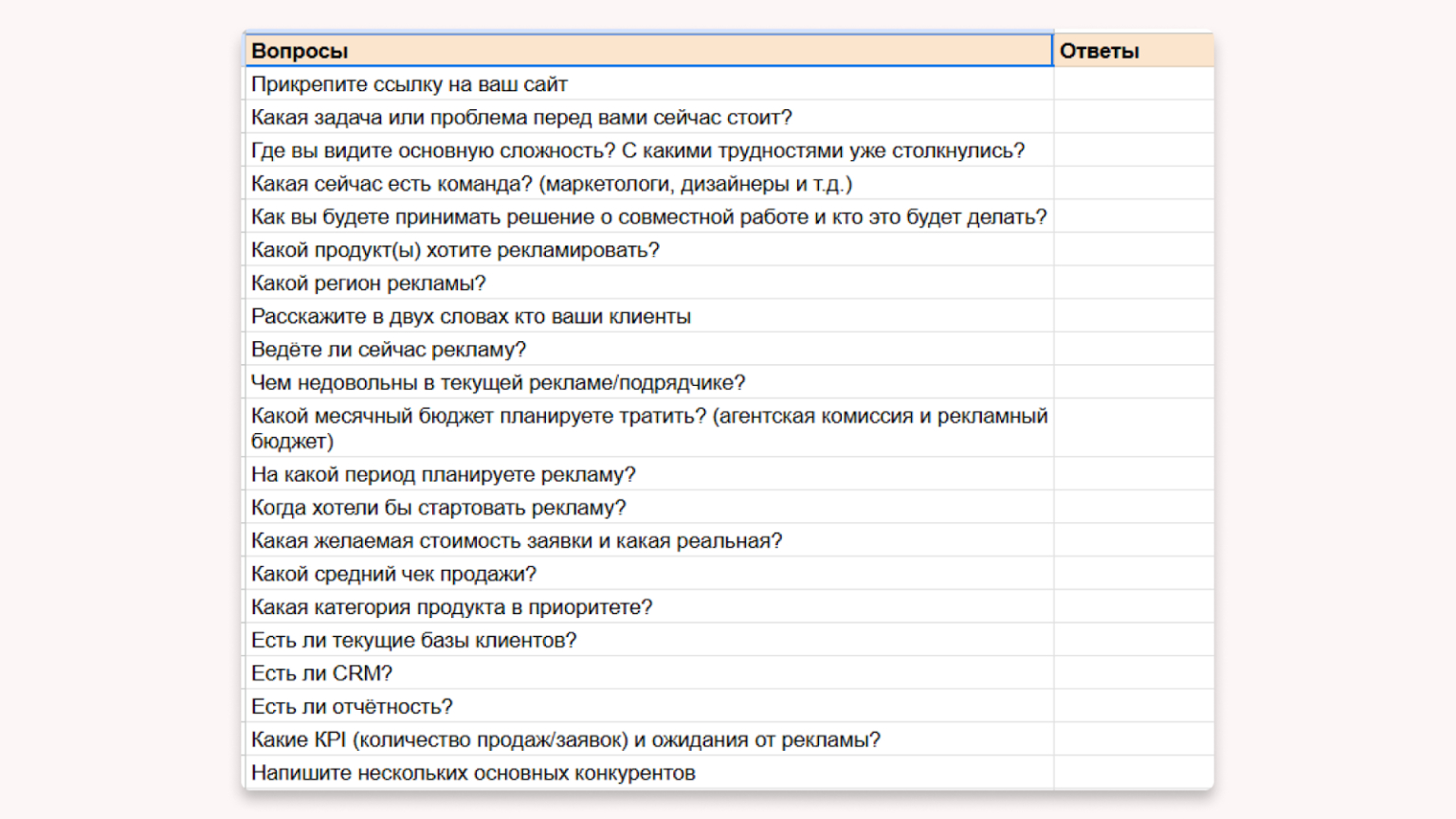Screen dimensions: 1456x819
Task: Select the 'Какая категория продукта в приоритете?' cell
Action: (x=648, y=608)
